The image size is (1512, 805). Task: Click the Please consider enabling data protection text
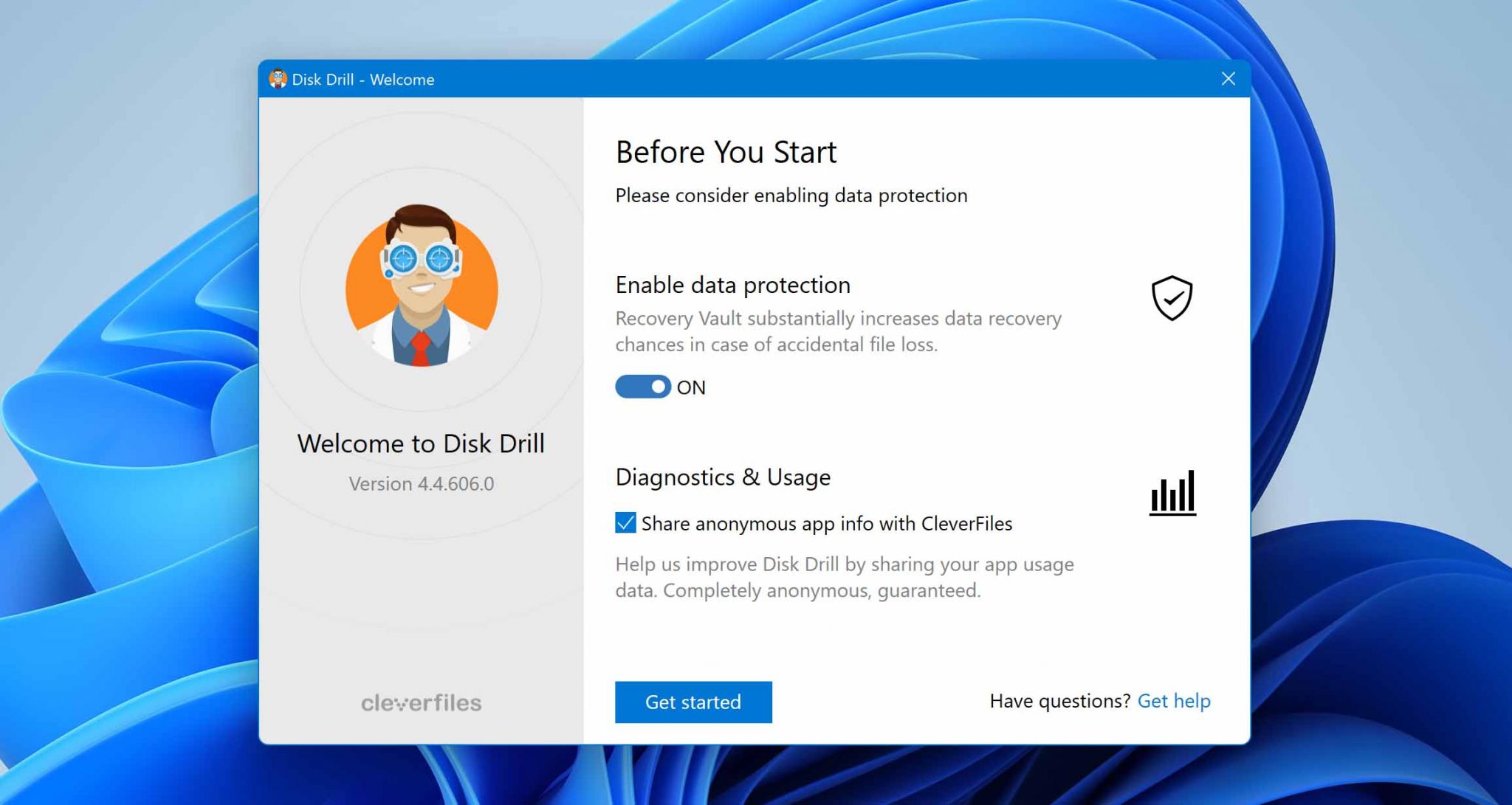(791, 196)
